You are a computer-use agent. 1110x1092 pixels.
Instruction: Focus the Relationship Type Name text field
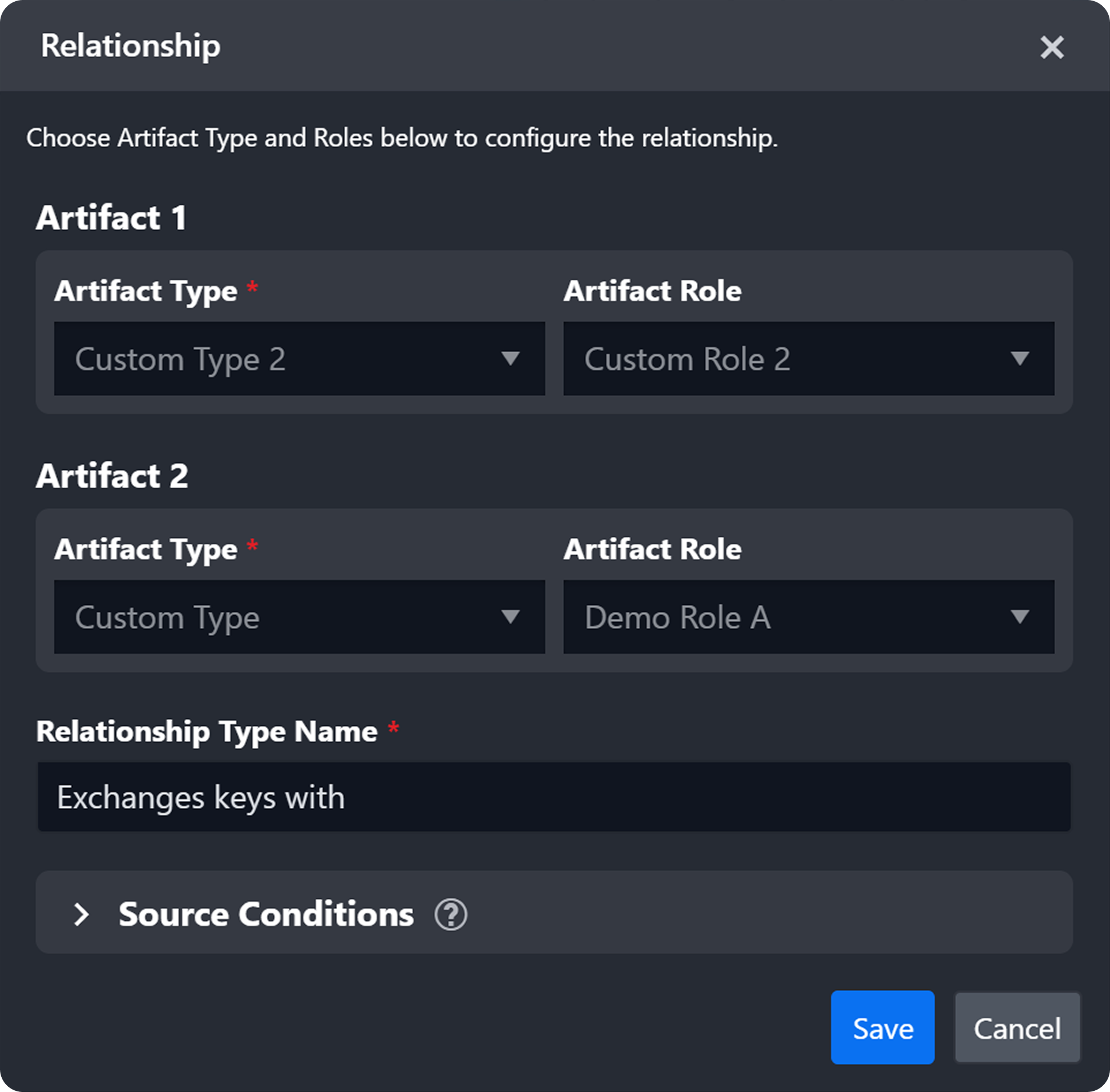553,797
